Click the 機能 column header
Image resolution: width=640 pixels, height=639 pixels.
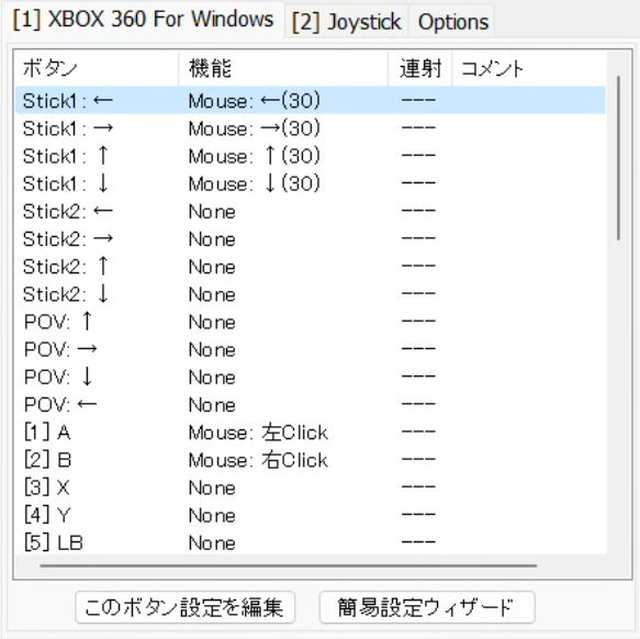coord(283,68)
